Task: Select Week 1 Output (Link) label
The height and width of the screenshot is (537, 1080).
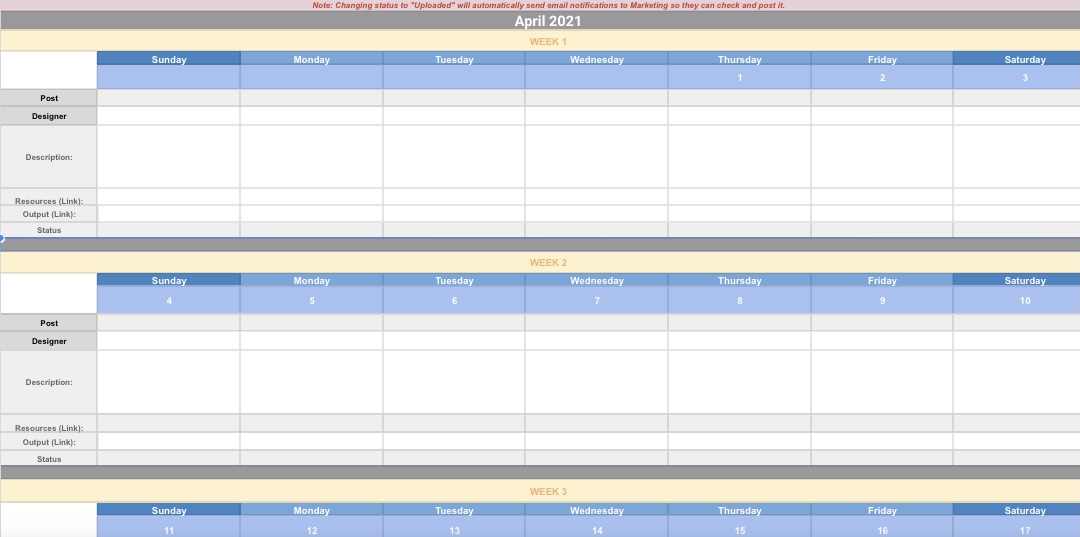Action: pyautogui.click(x=49, y=214)
